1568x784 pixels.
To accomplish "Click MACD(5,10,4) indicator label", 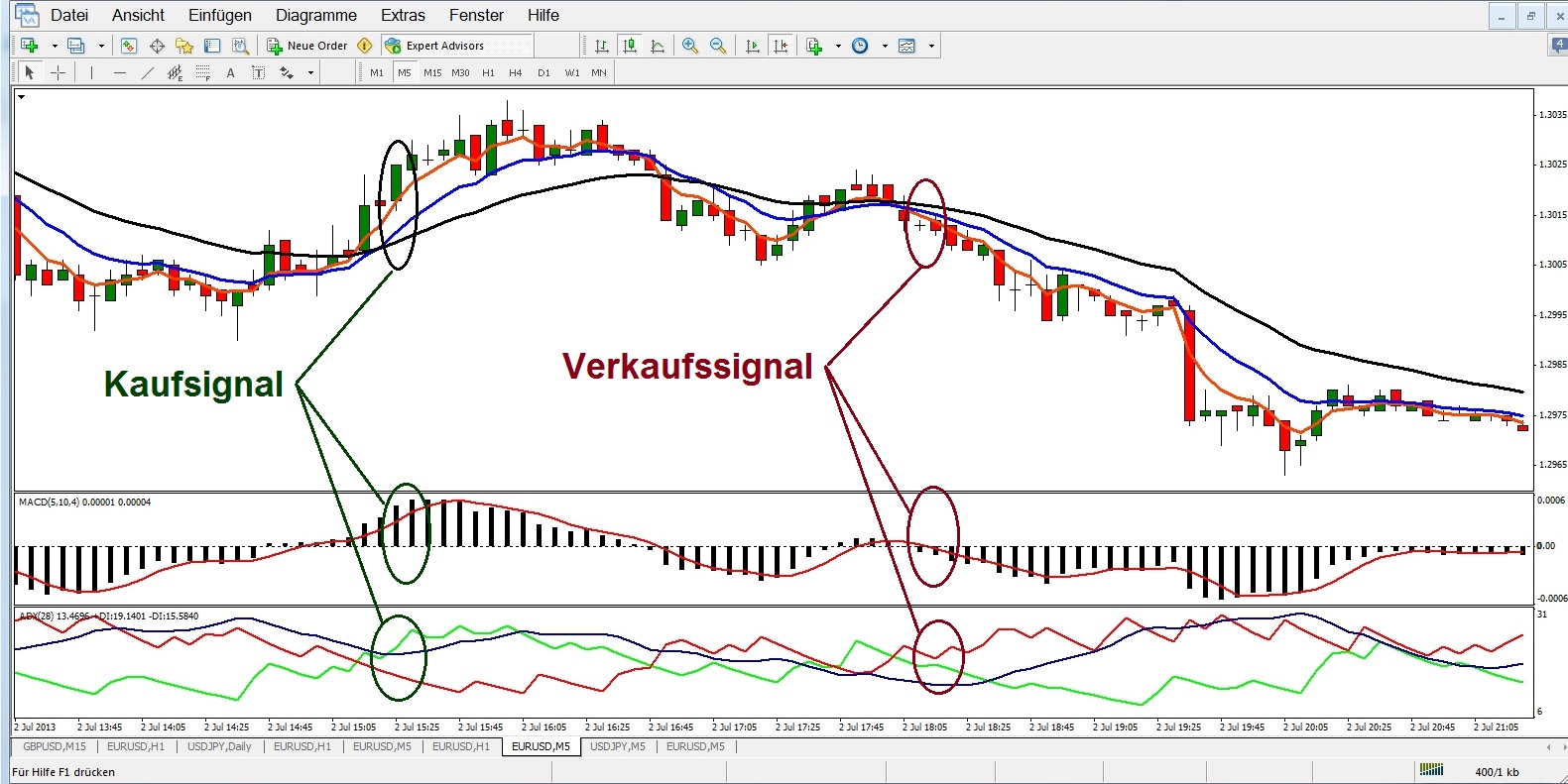I will click(84, 503).
